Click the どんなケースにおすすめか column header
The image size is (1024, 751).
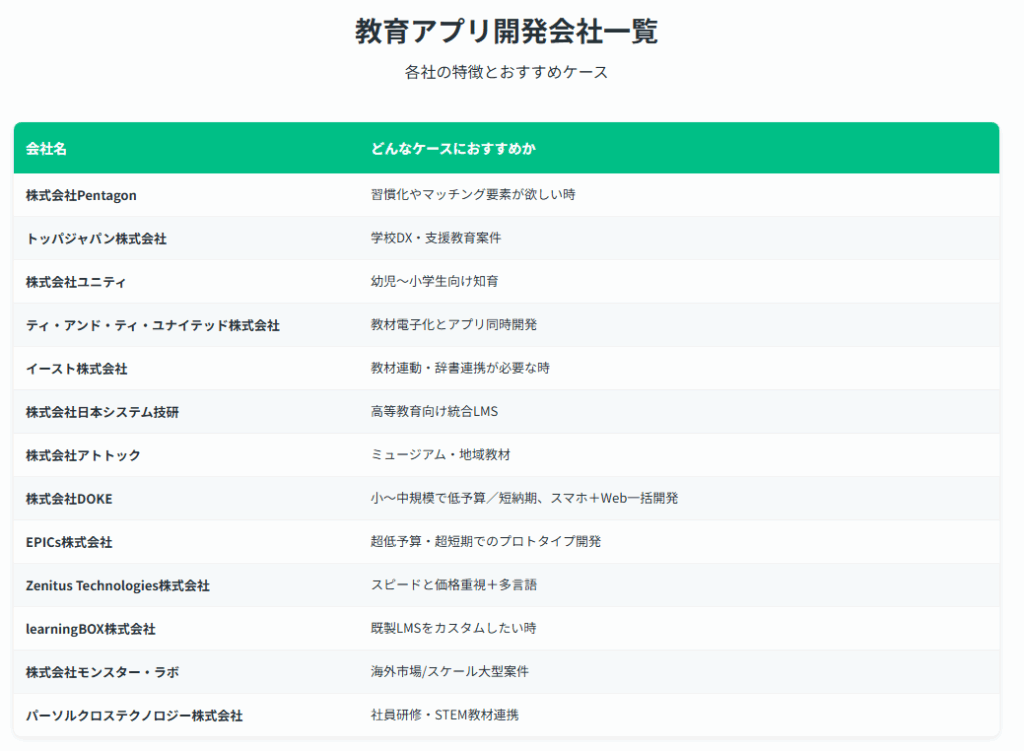click(453, 149)
